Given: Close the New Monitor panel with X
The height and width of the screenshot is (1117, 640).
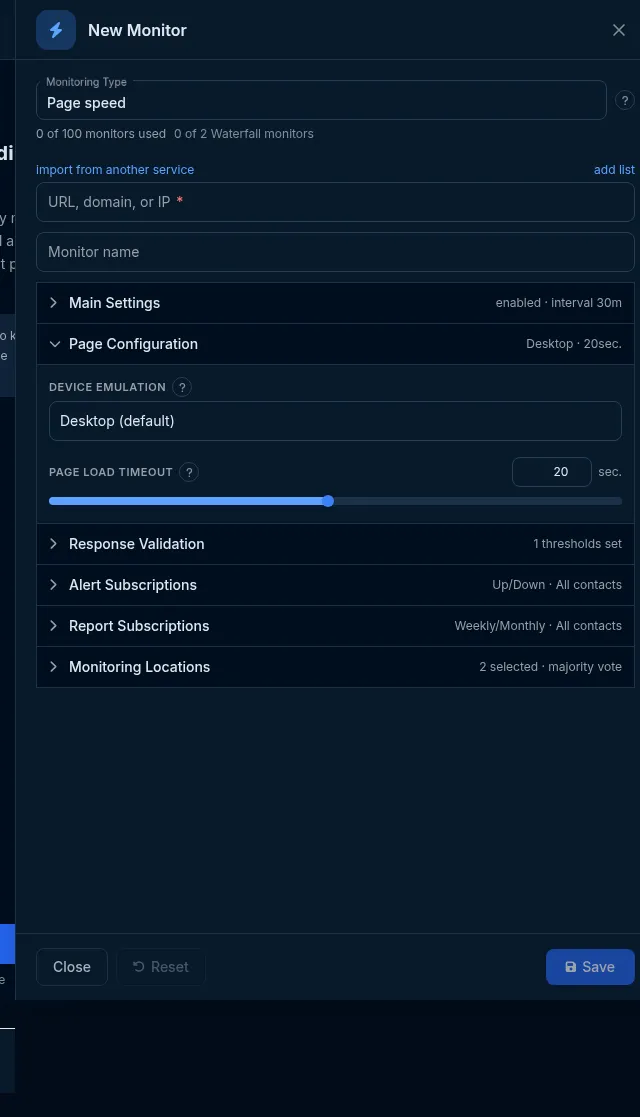Looking at the screenshot, I should [619, 30].
